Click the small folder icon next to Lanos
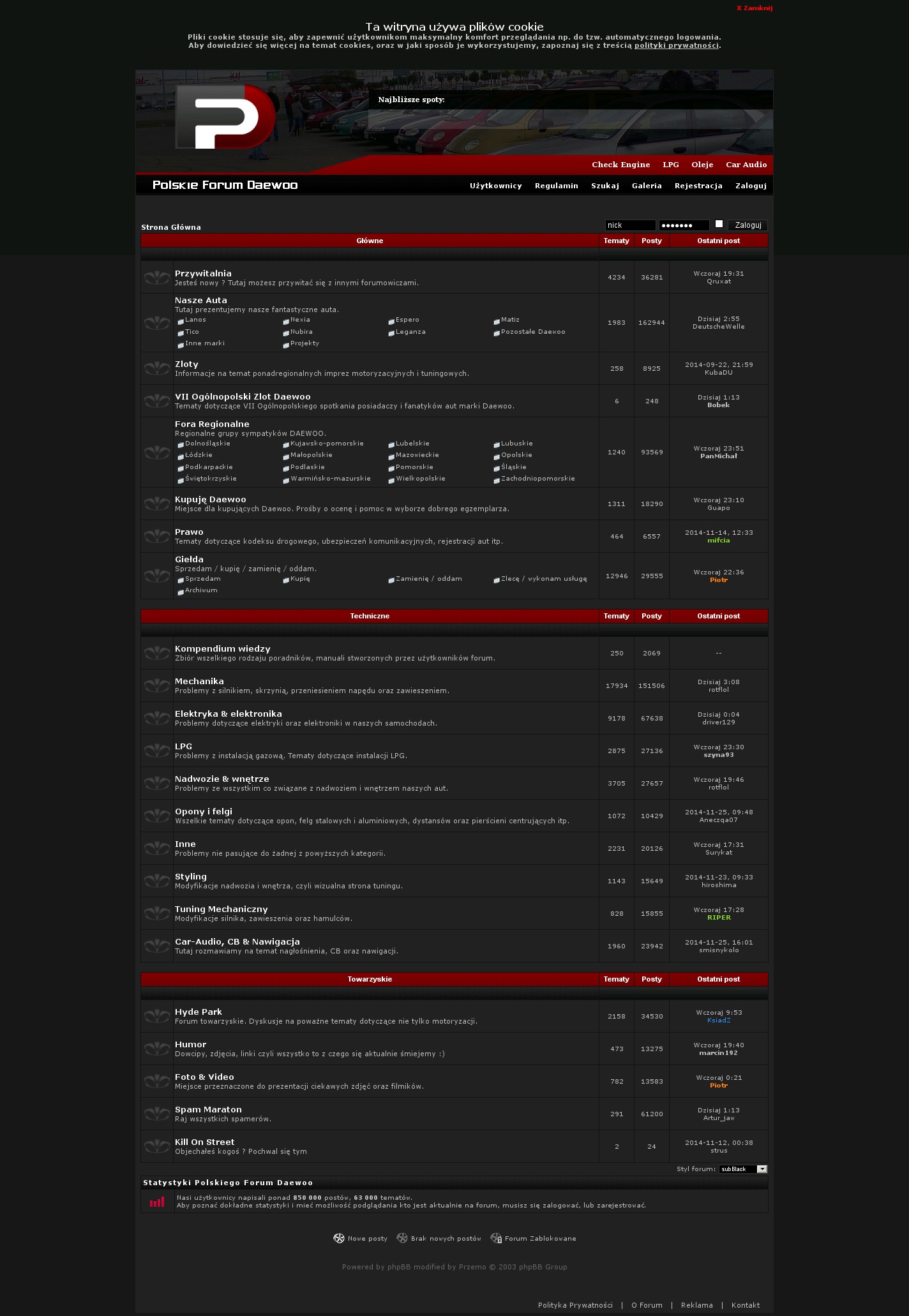 (181, 321)
